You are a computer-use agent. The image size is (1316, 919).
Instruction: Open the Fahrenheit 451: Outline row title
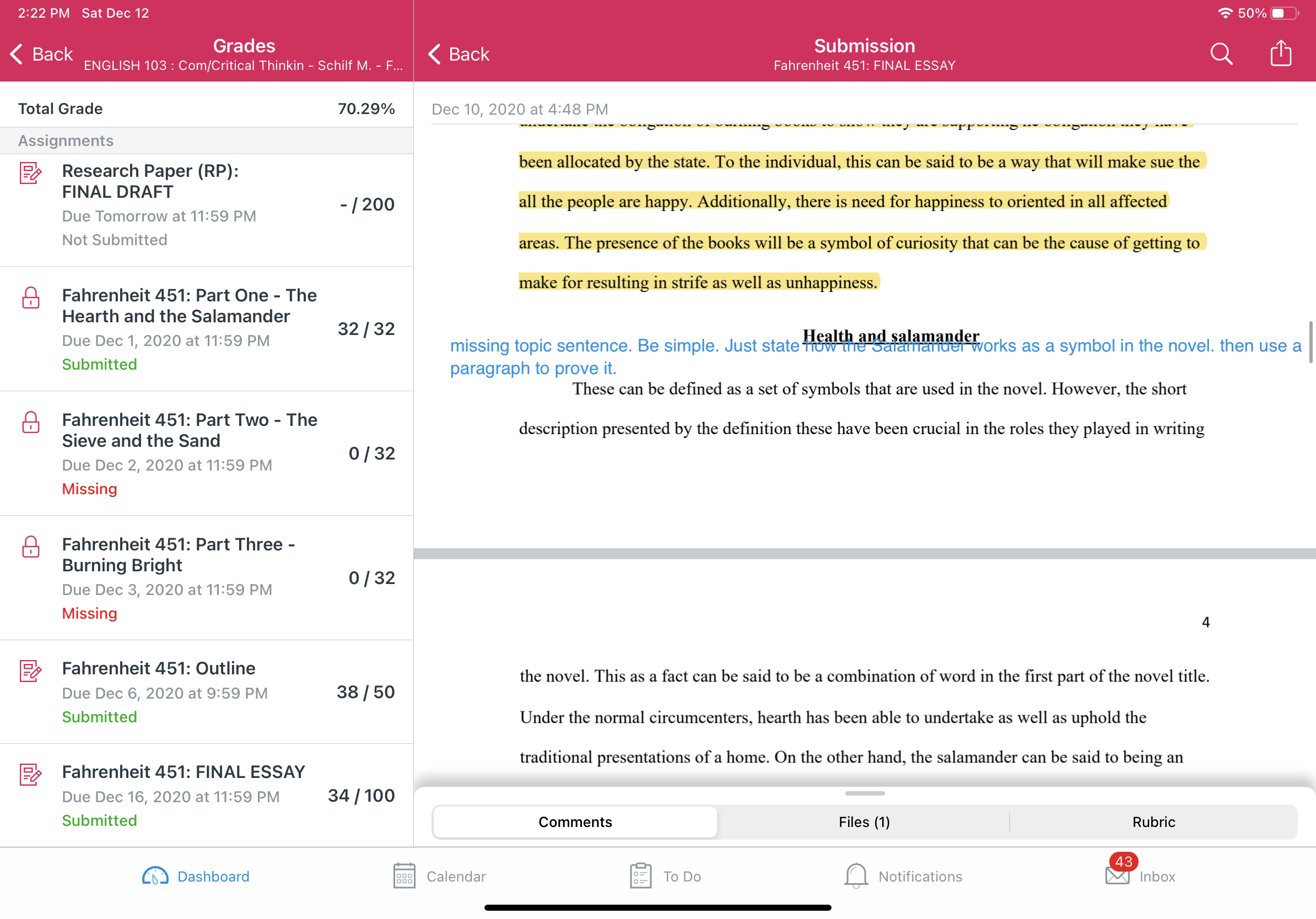click(159, 668)
